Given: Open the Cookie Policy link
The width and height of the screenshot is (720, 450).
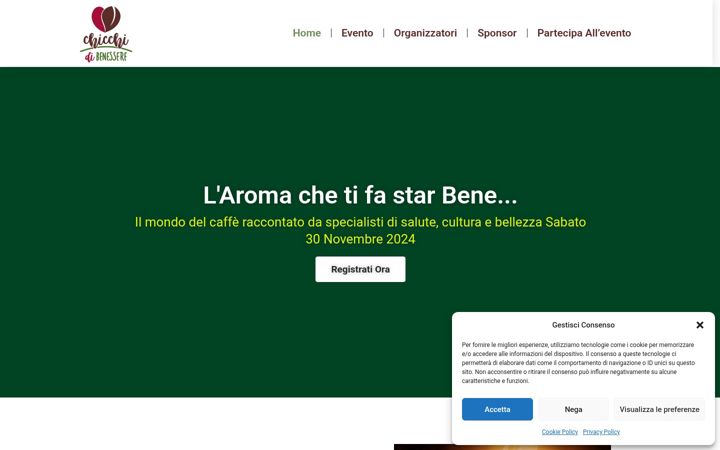Looking at the screenshot, I should pos(560,432).
